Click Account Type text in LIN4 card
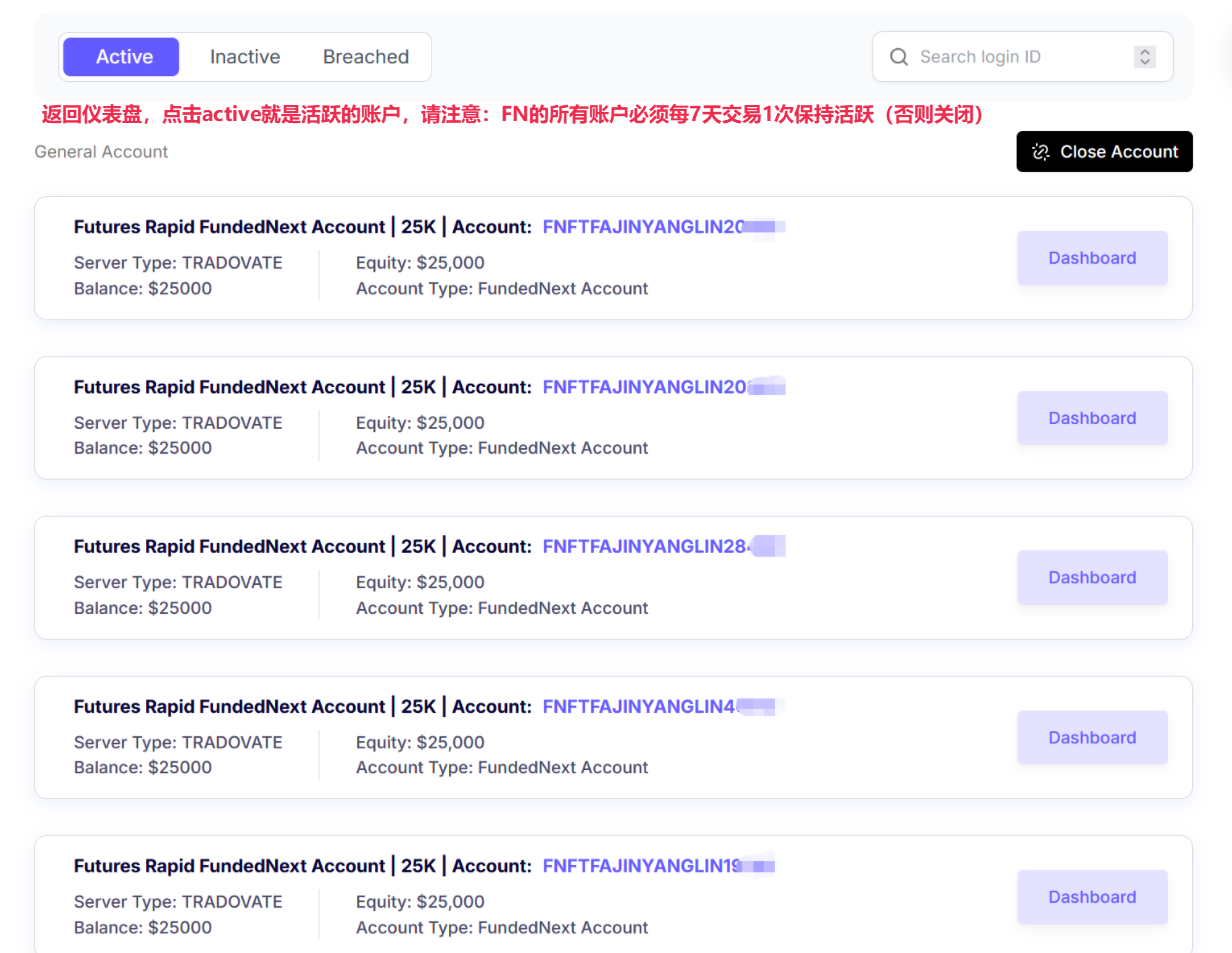 point(502,768)
